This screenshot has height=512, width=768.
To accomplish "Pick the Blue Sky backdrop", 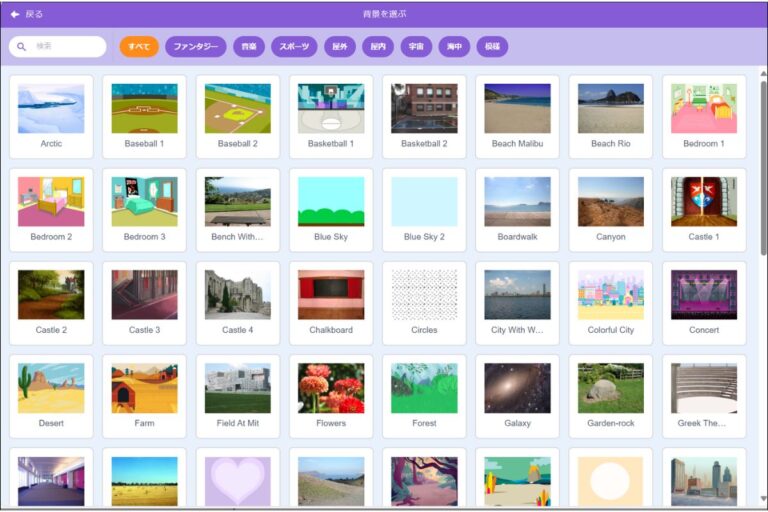I will point(331,209).
